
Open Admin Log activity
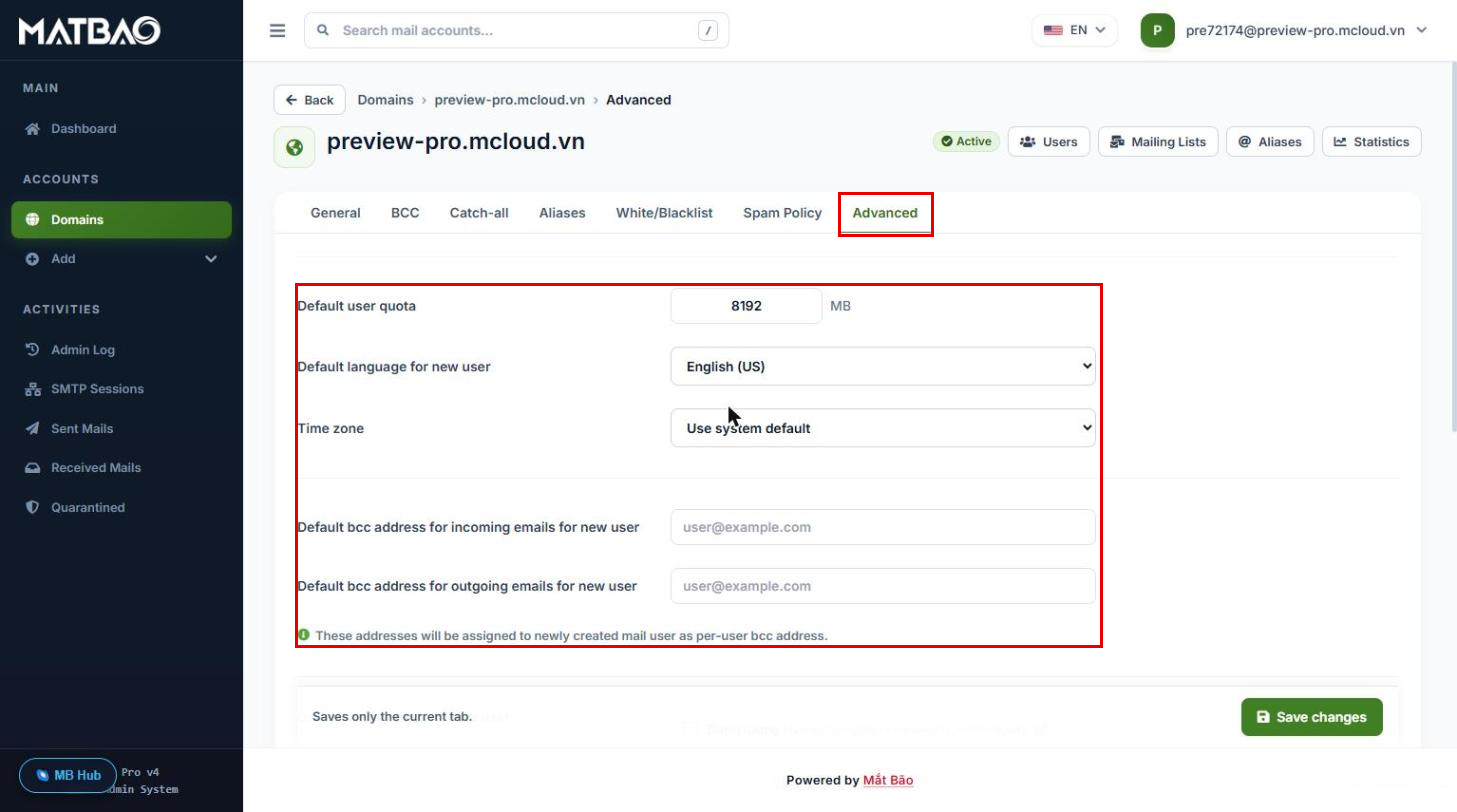coord(121,350)
